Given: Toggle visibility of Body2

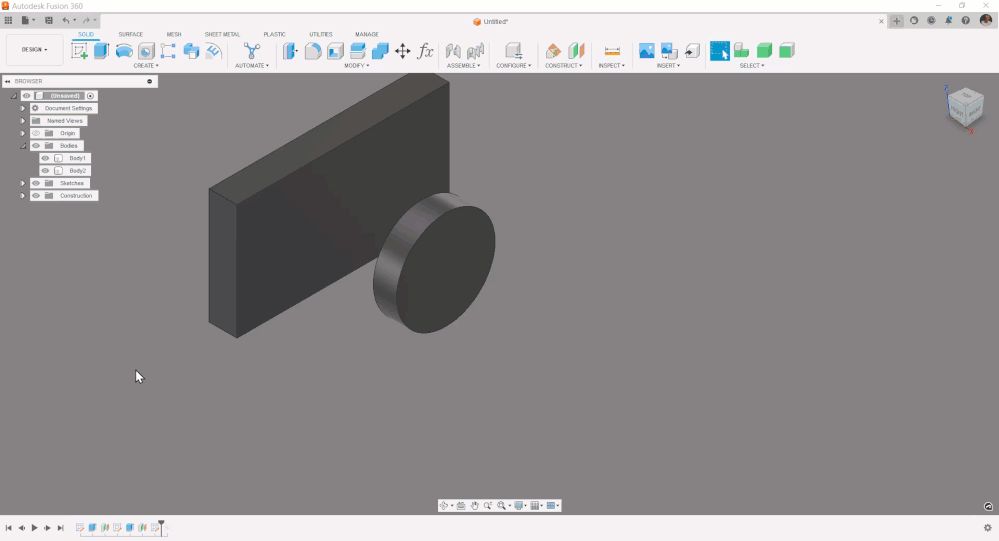Looking at the screenshot, I should pos(45,171).
